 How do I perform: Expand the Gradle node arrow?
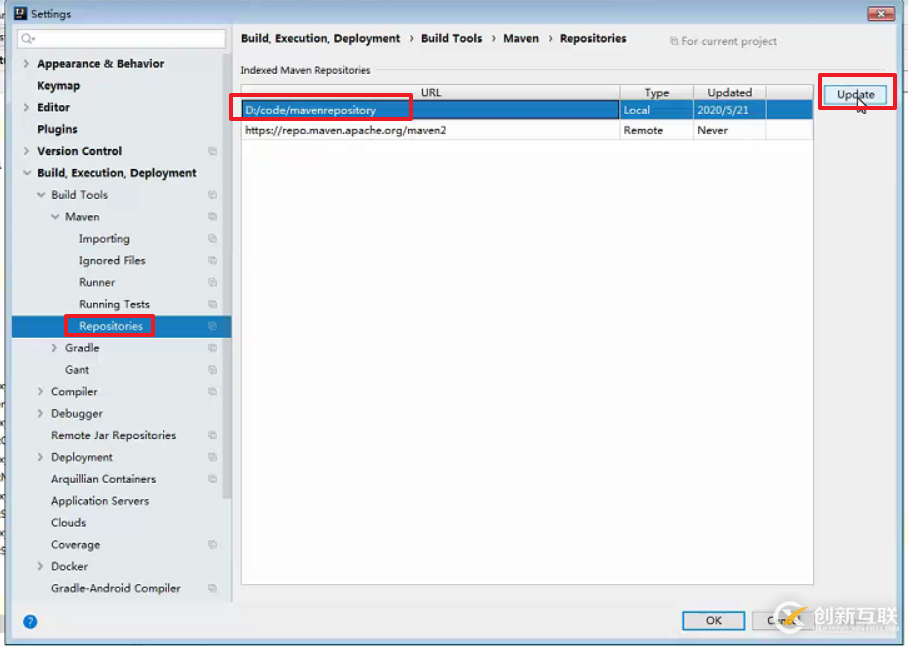point(54,348)
